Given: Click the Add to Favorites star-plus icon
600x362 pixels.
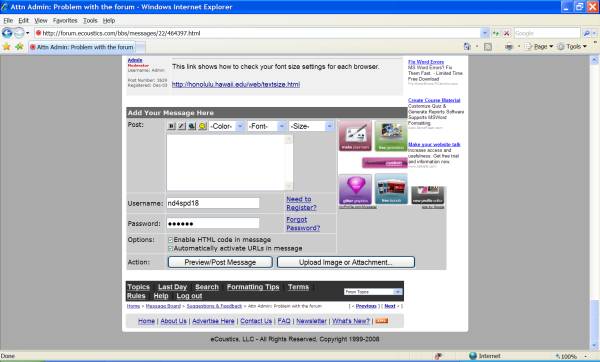Looking at the screenshot, I should [19, 47].
